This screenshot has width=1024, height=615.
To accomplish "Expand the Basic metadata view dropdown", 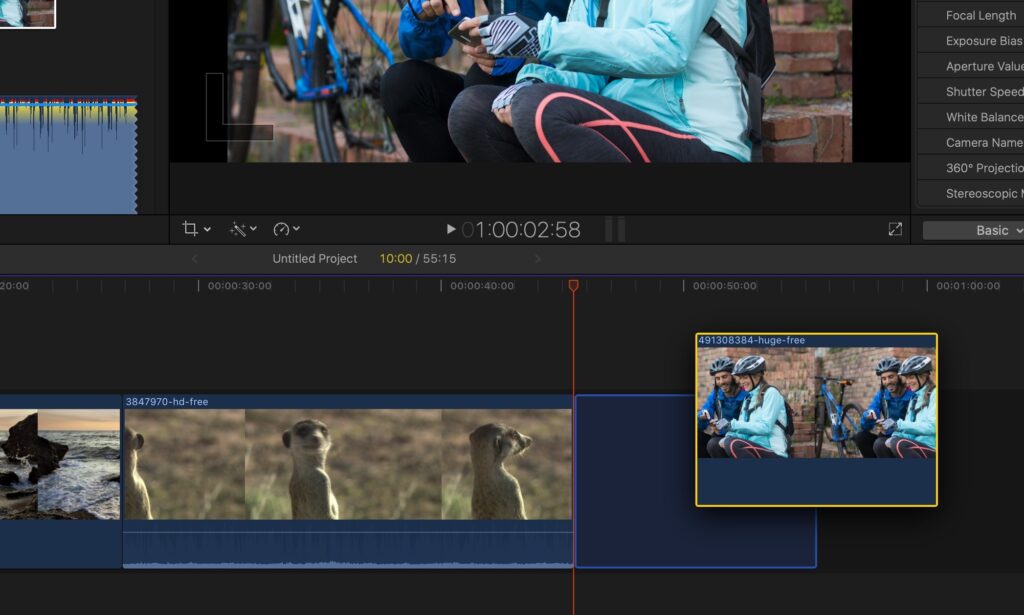I will pyautogui.click(x=973, y=230).
